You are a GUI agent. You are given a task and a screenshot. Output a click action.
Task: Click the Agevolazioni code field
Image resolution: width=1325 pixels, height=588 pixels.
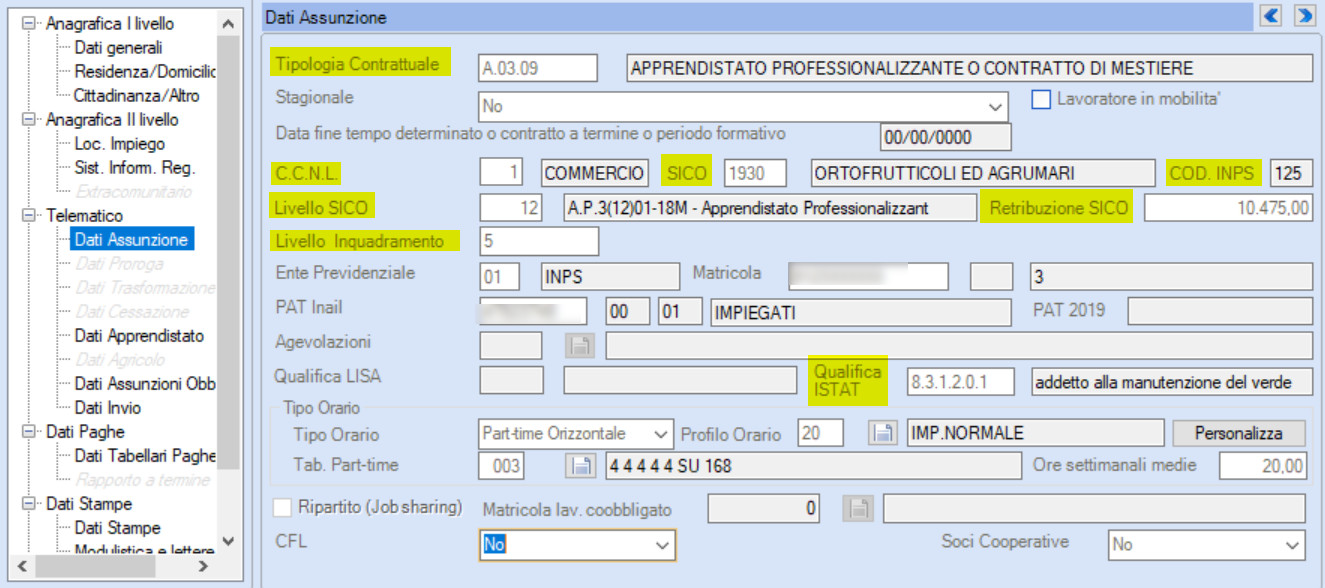pyautogui.click(x=511, y=346)
